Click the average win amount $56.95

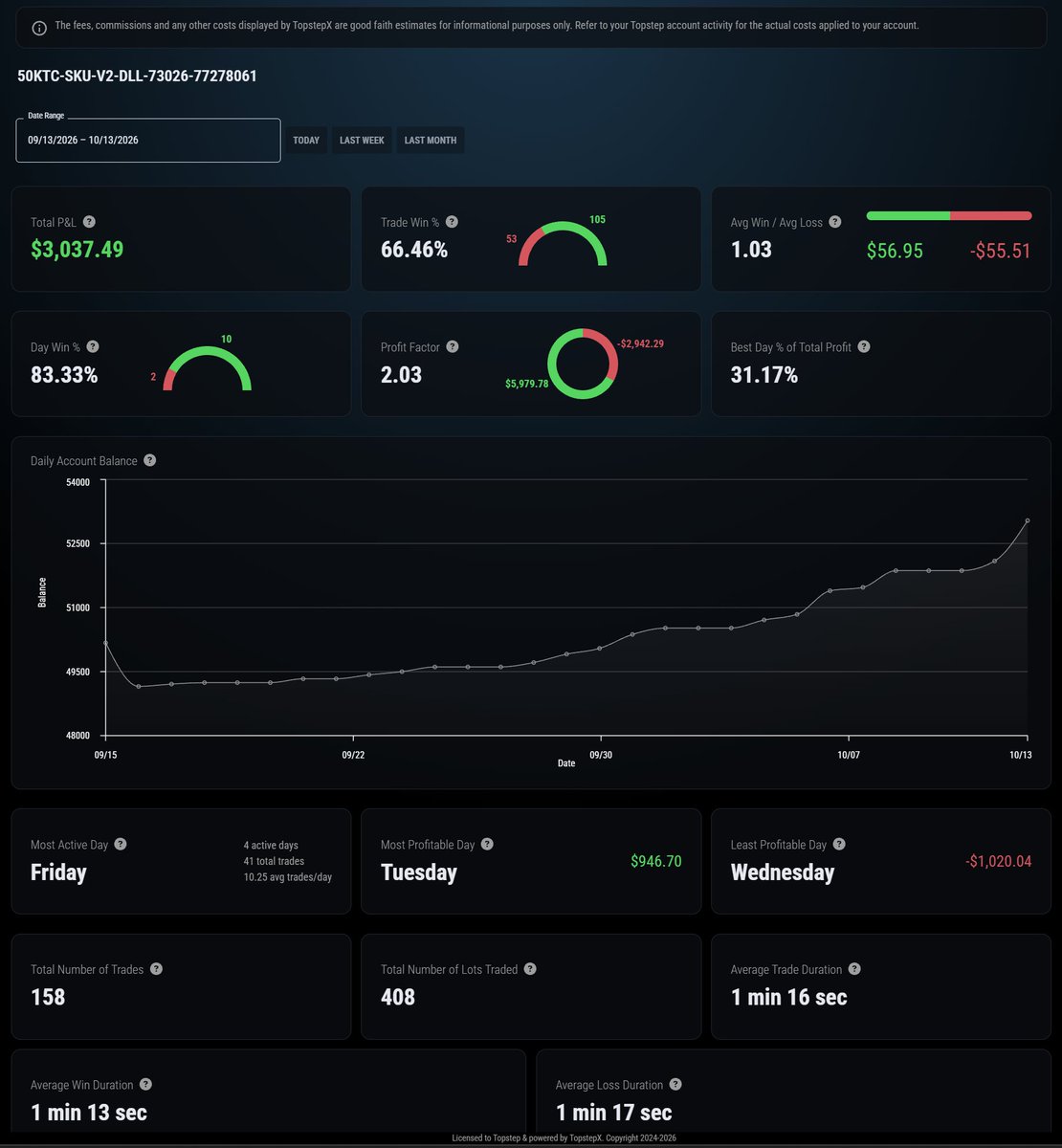[x=895, y=251]
